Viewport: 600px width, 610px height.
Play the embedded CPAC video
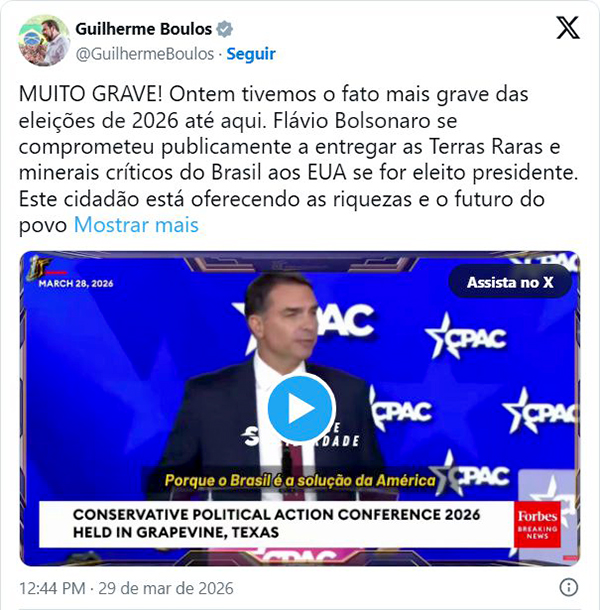302,408
